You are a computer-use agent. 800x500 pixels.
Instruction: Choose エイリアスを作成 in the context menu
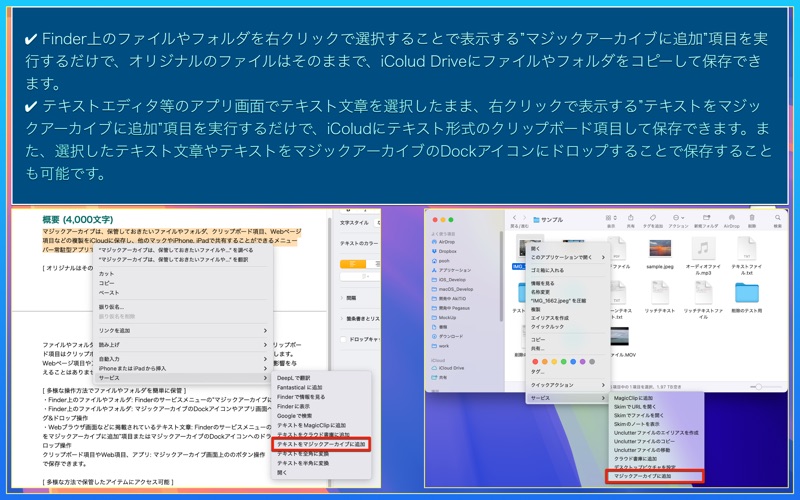coord(567,318)
